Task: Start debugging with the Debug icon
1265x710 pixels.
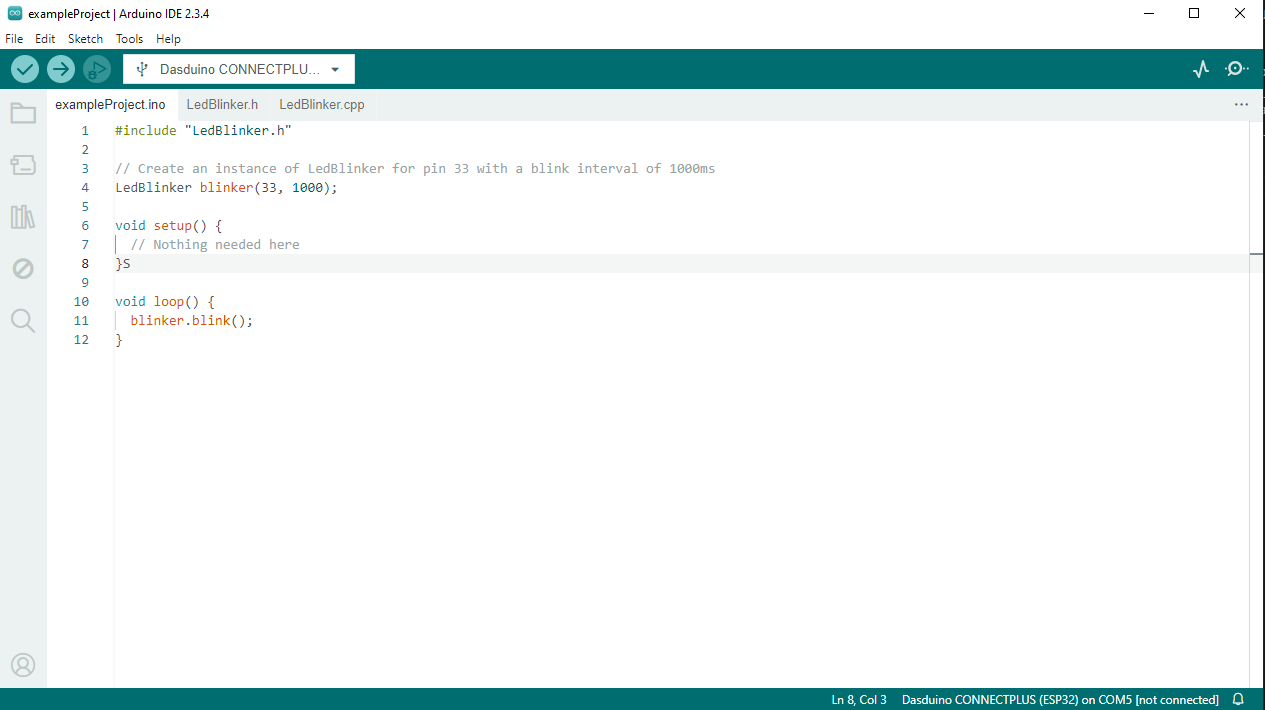Action: pyautogui.click(x=97, y=69)
